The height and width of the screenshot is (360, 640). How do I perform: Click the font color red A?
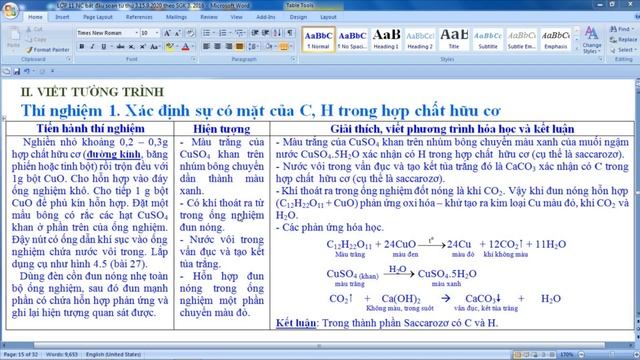tap(185, 47)
